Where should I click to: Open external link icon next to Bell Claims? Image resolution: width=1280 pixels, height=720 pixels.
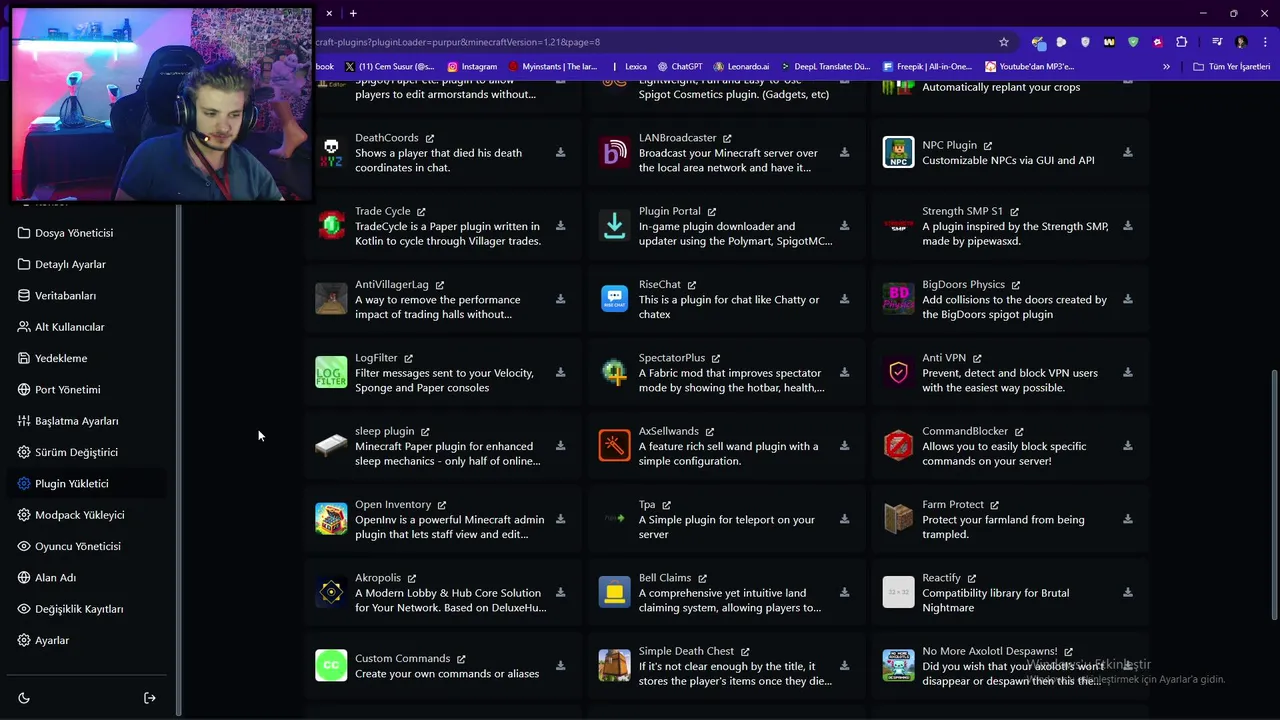pos(702,578)
